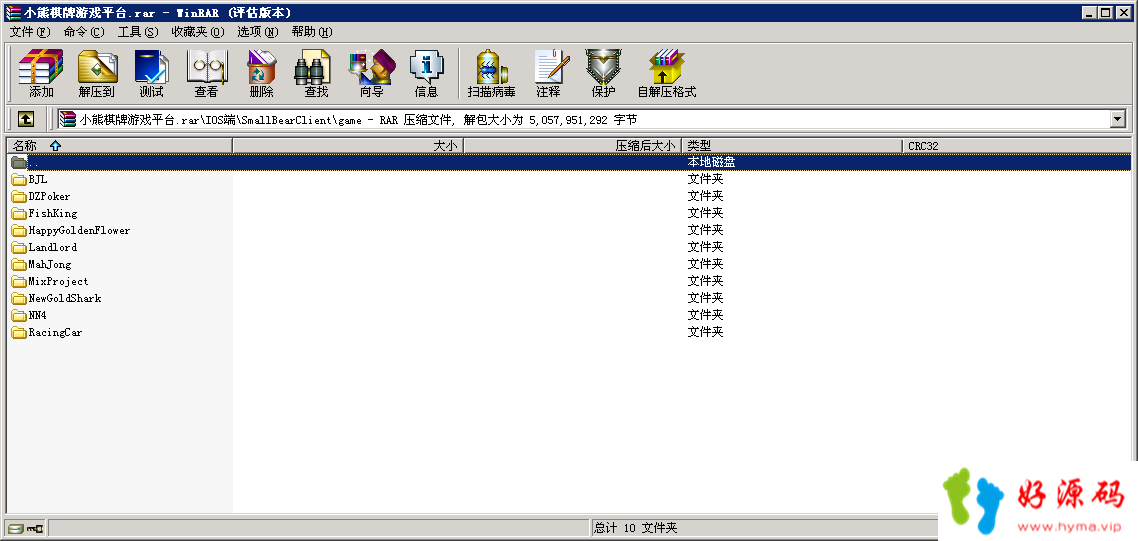Sort by CRC32 column header
Viewport: 1138px width, 541px height.
(x=1016, y=146)
